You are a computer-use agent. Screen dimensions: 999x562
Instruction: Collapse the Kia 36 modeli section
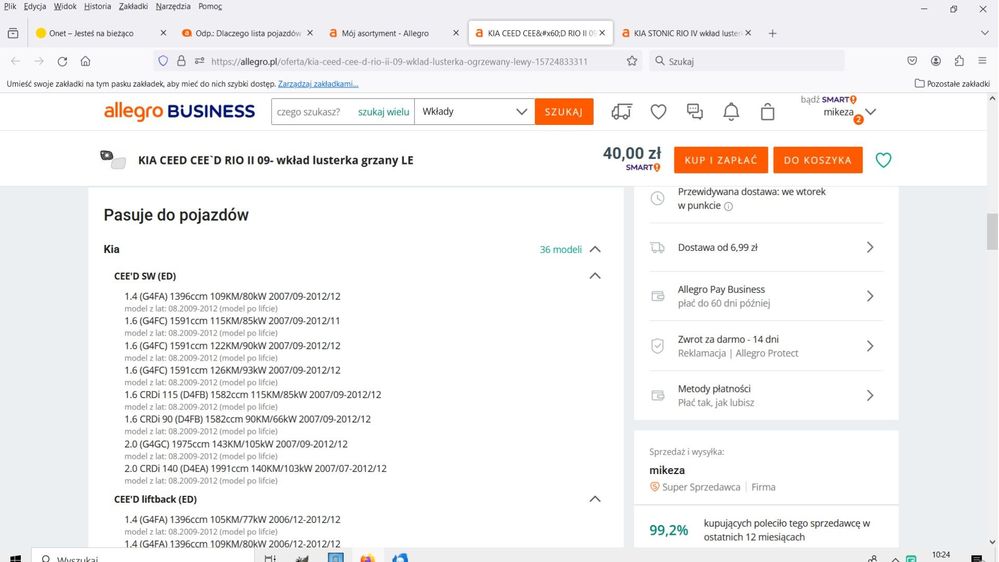tap(595, 249)
